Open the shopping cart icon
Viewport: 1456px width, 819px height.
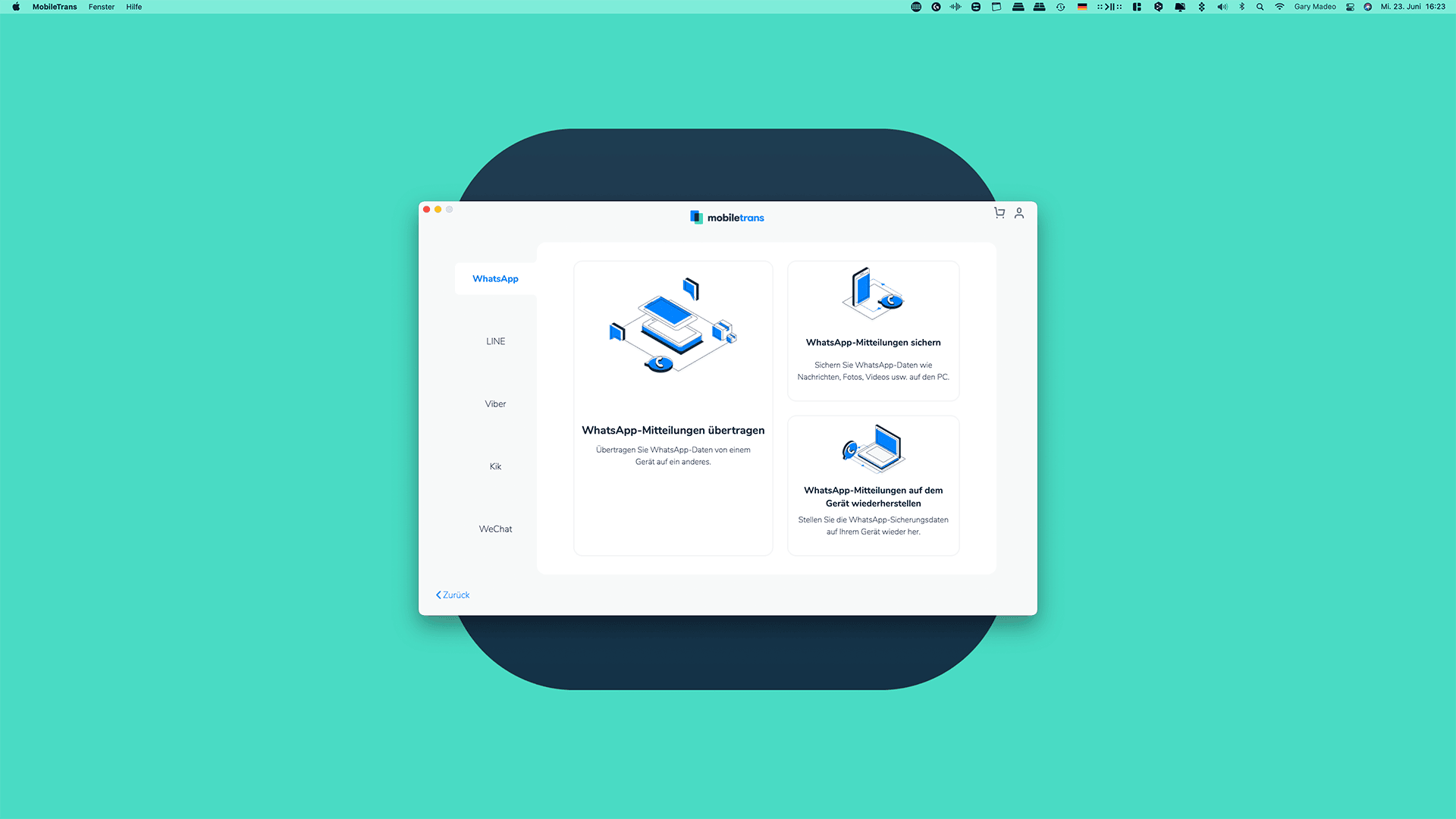(999, 213)
